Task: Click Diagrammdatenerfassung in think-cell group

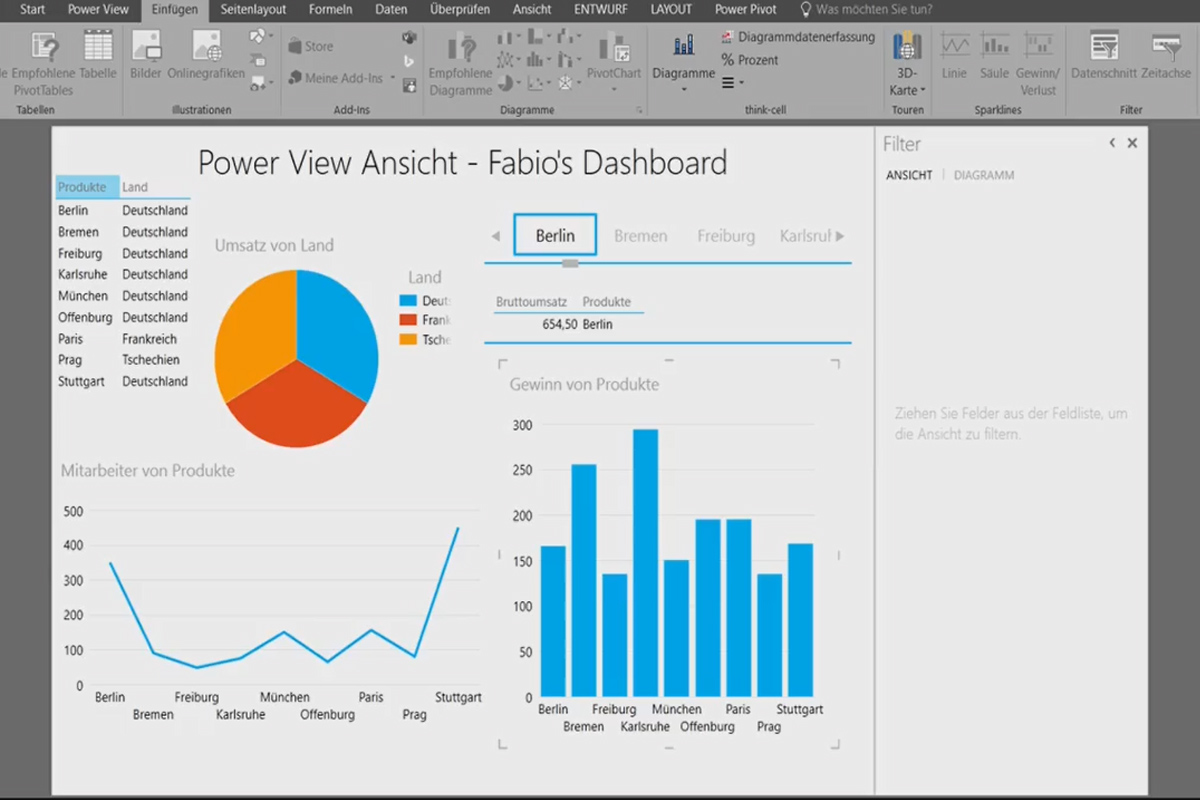Action: coord(798,37)
